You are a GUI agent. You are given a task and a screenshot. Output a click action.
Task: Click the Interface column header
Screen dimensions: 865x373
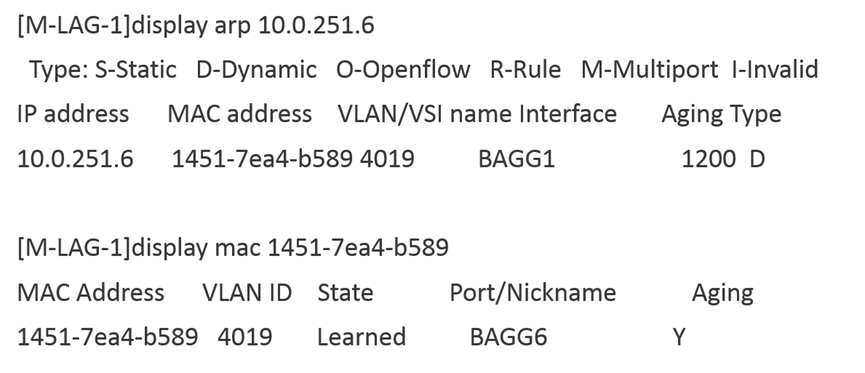pyautogui.click(x=568, y=114)
